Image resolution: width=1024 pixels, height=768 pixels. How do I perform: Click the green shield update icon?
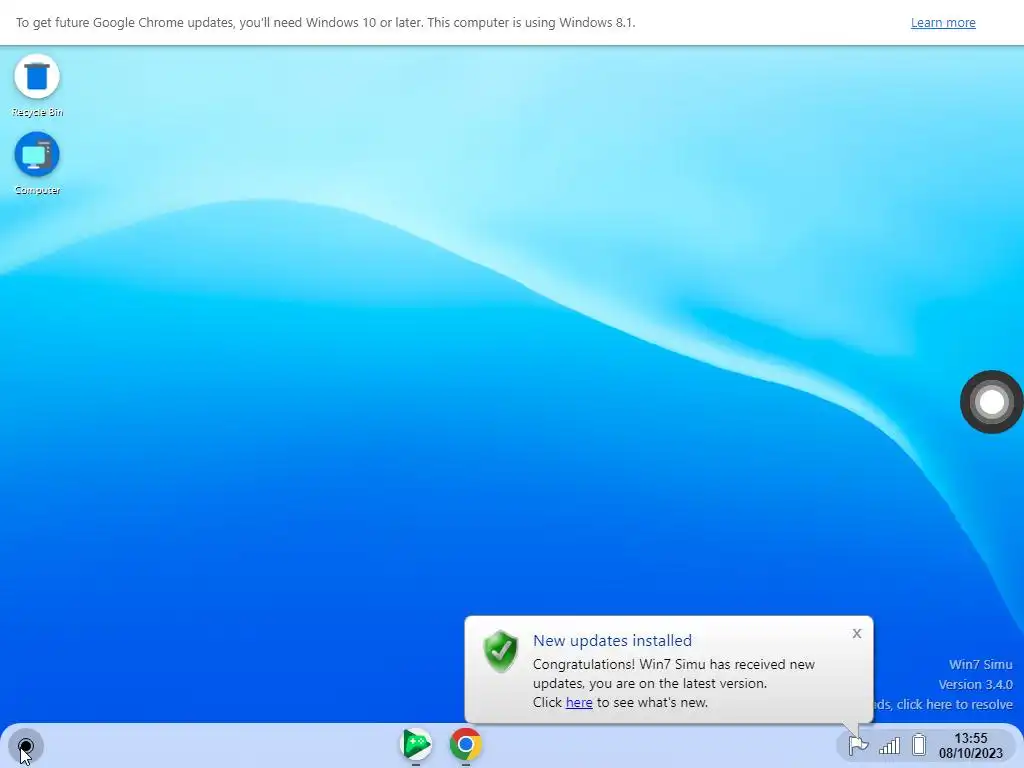(x=501, y=651)
